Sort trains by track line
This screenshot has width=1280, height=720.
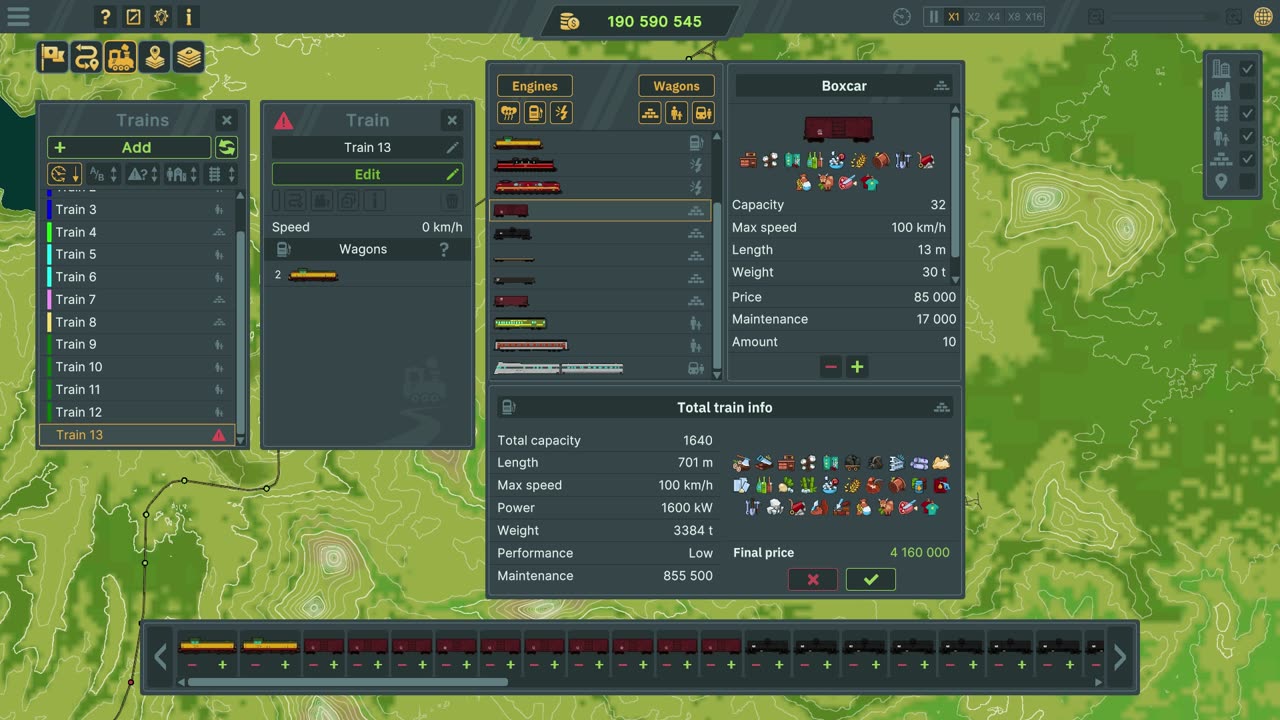click(219, 175)
